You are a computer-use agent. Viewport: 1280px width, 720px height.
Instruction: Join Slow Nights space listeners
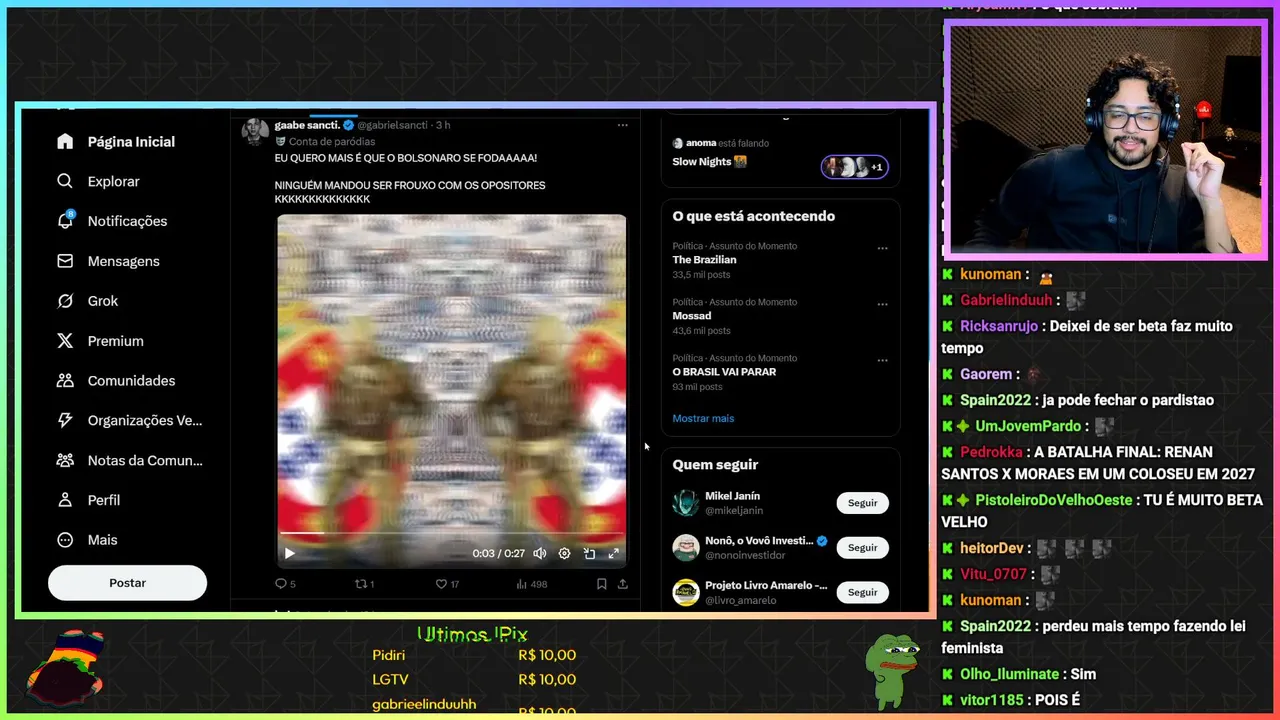click(855, 167)
